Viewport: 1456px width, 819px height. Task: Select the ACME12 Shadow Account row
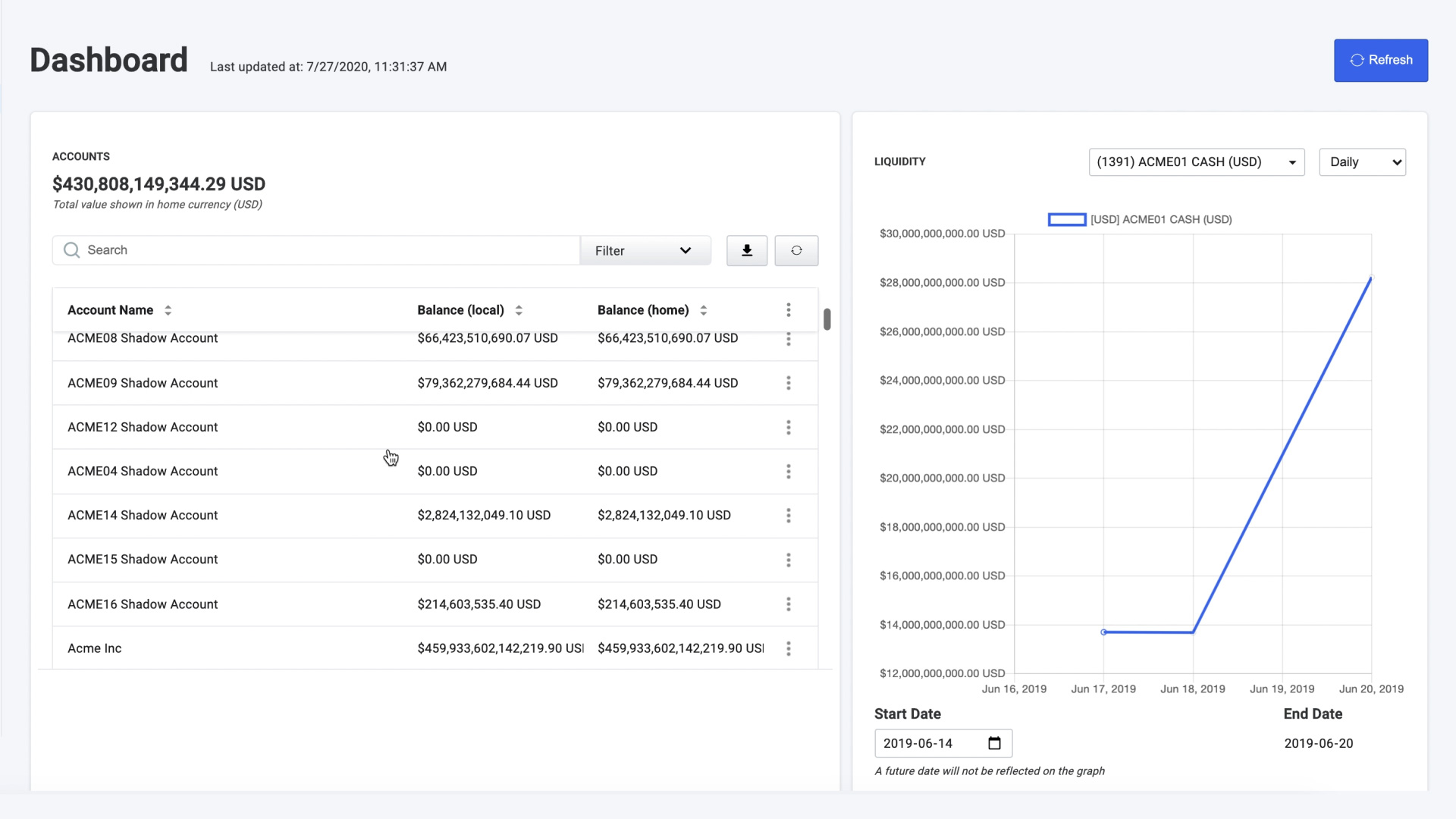click(143, 427)
